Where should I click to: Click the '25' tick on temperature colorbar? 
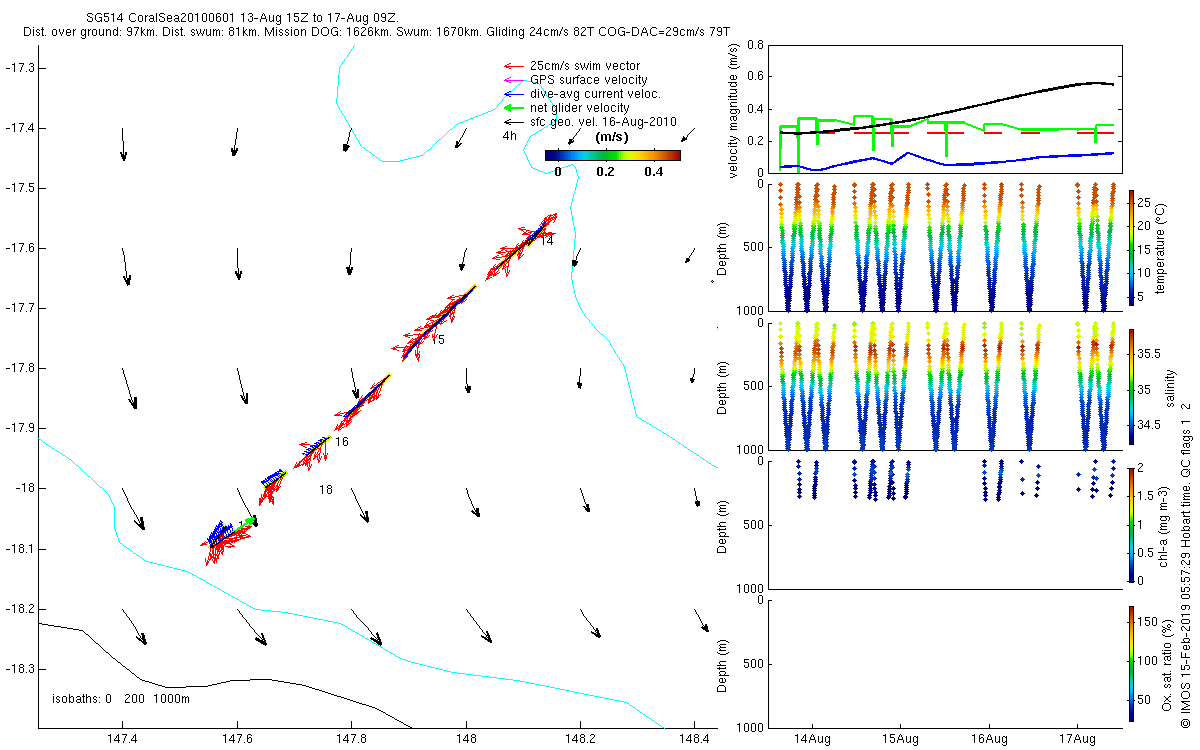tap(1145, 202)
